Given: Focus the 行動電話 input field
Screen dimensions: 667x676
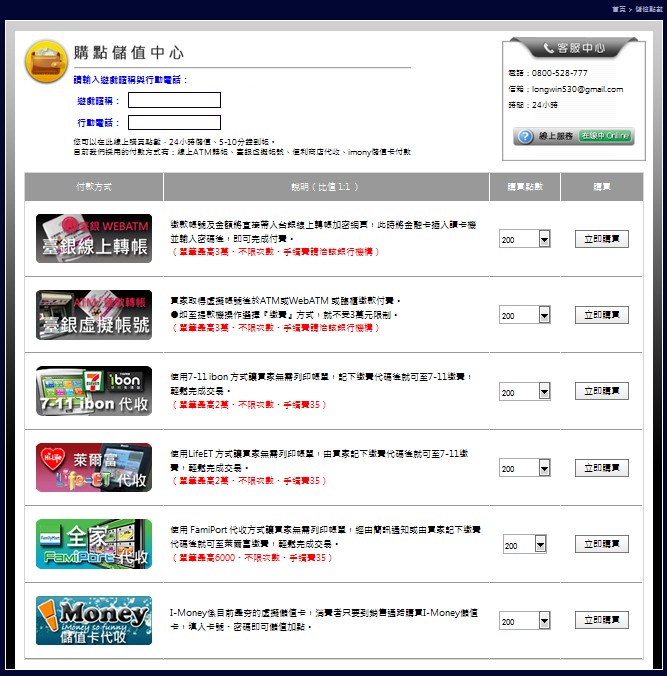Looking at the screenshot, I should tap(174, 123).
